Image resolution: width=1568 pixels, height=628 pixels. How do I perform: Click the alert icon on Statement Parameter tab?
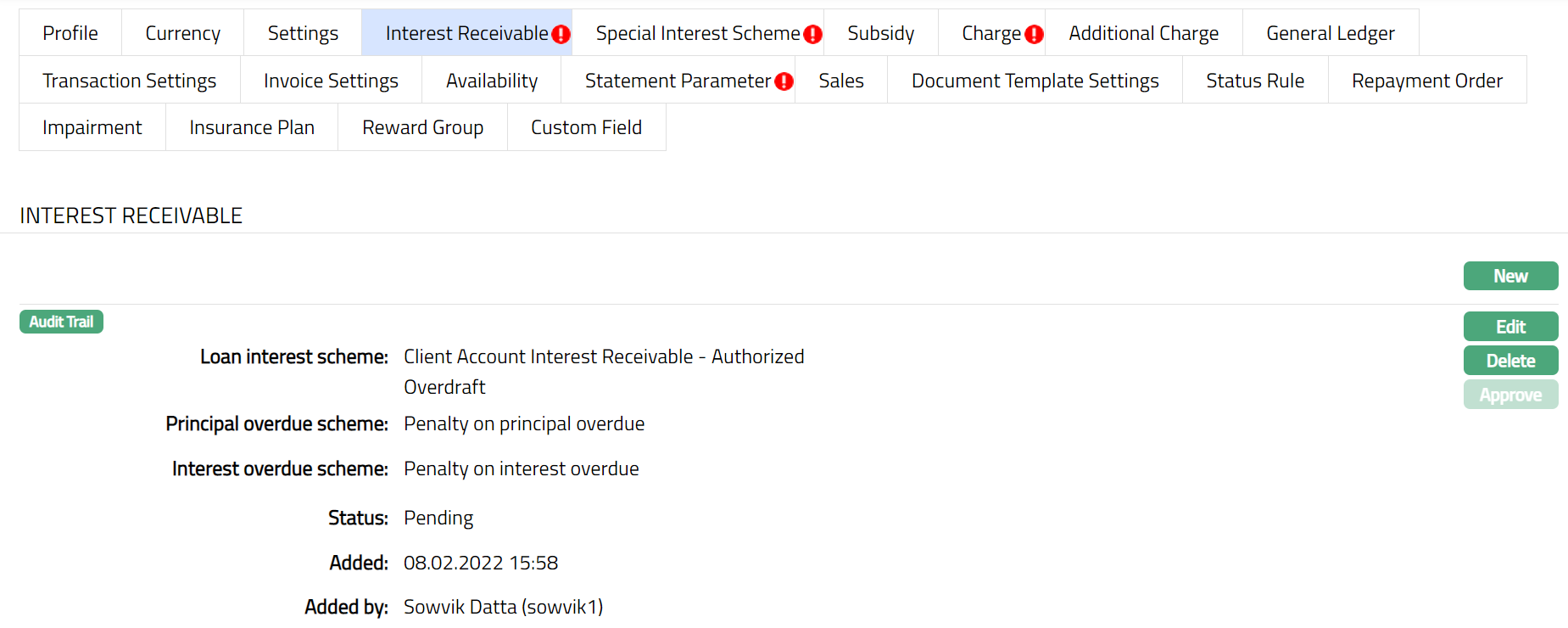coord(784,81)
